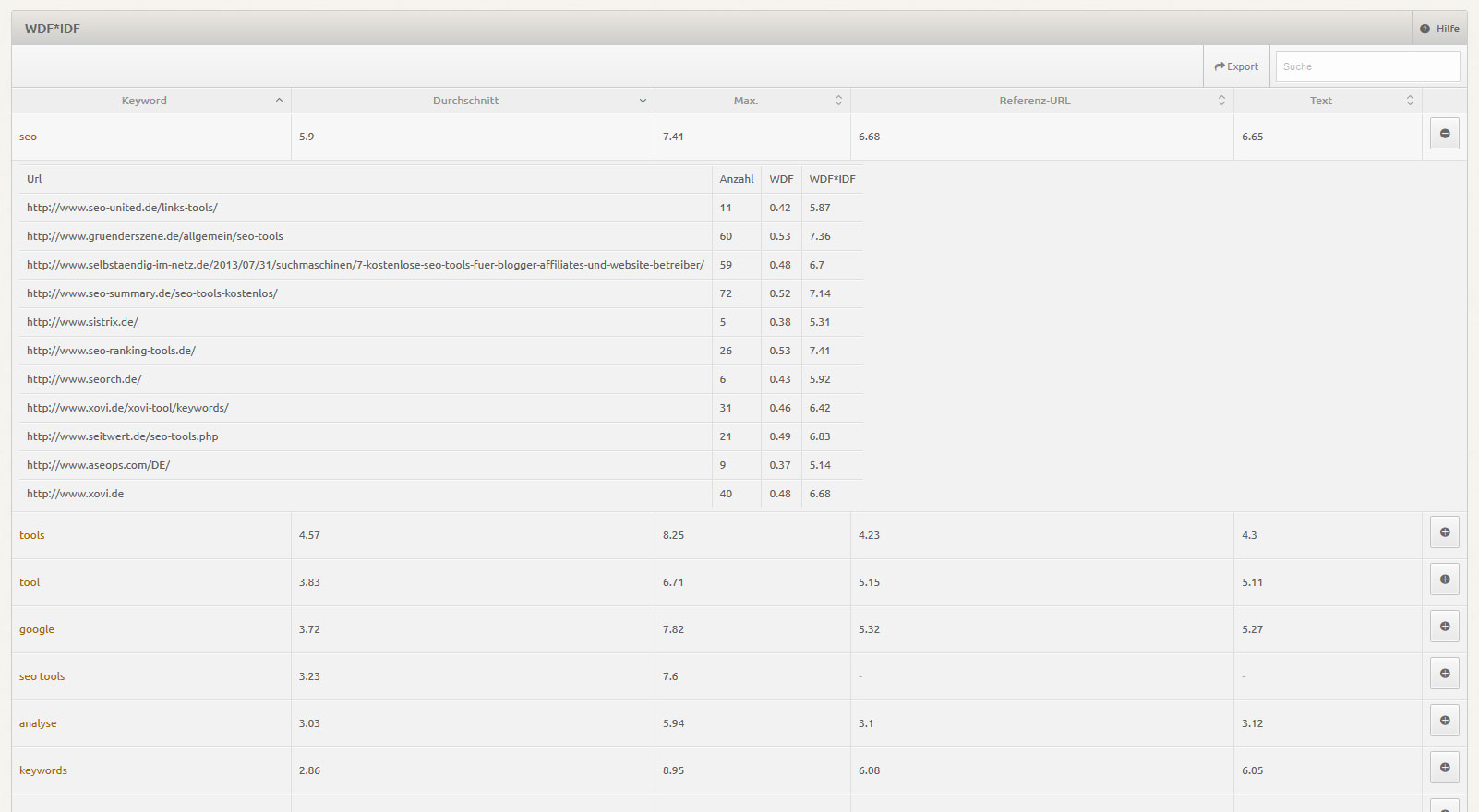Open the sistrix.de URL entry
The width and height of the screenshot is (1479, 812).
82,322
